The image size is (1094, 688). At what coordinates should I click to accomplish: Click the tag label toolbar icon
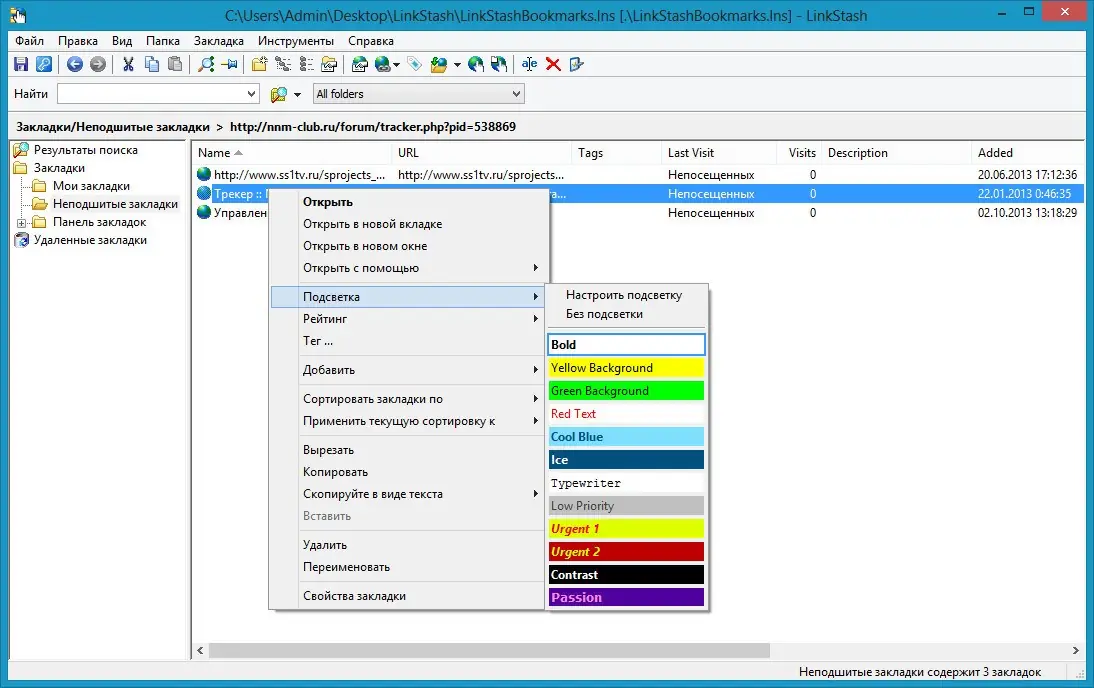click(x=414, y=64)
